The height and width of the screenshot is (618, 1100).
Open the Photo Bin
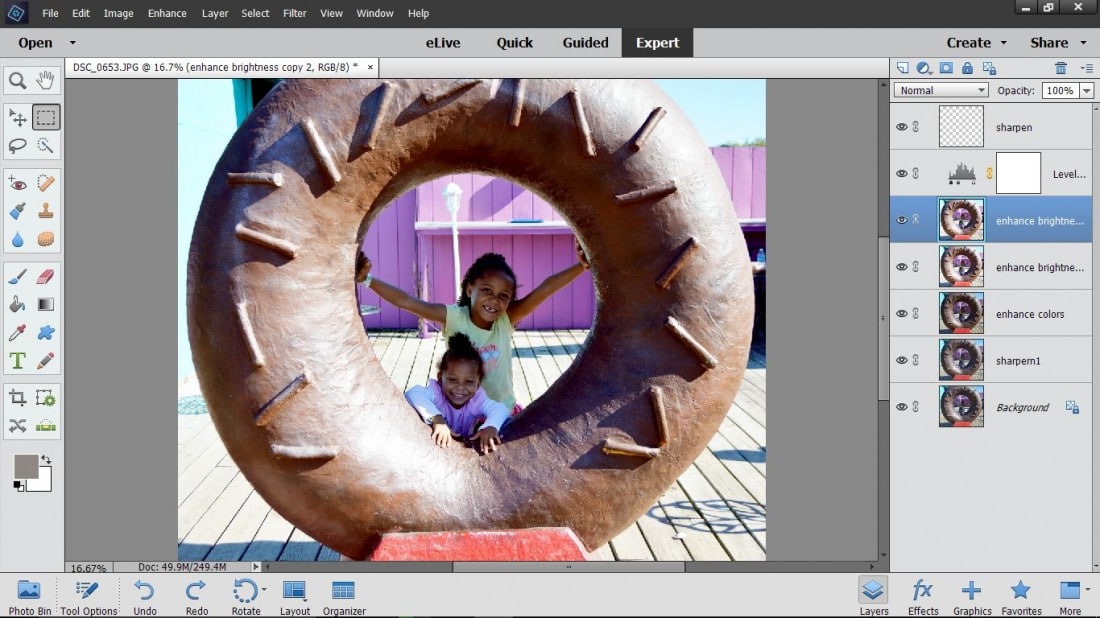29,598
